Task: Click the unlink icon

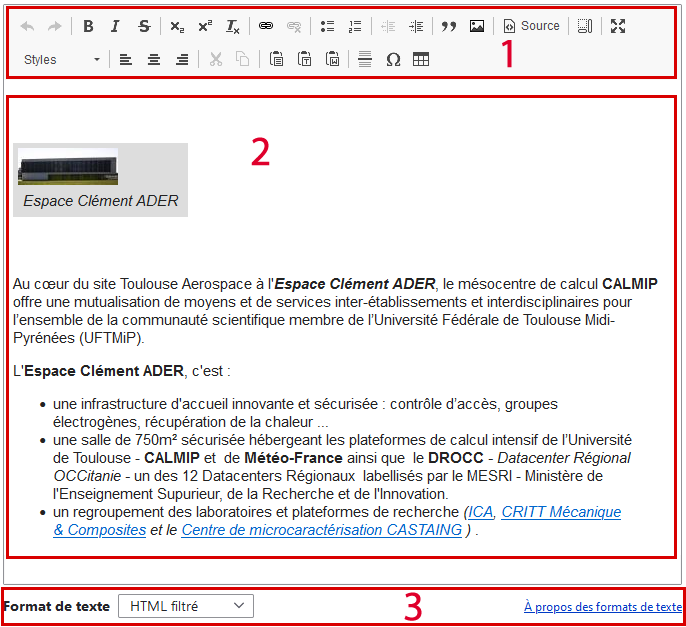Action: [x=294, y=26]
